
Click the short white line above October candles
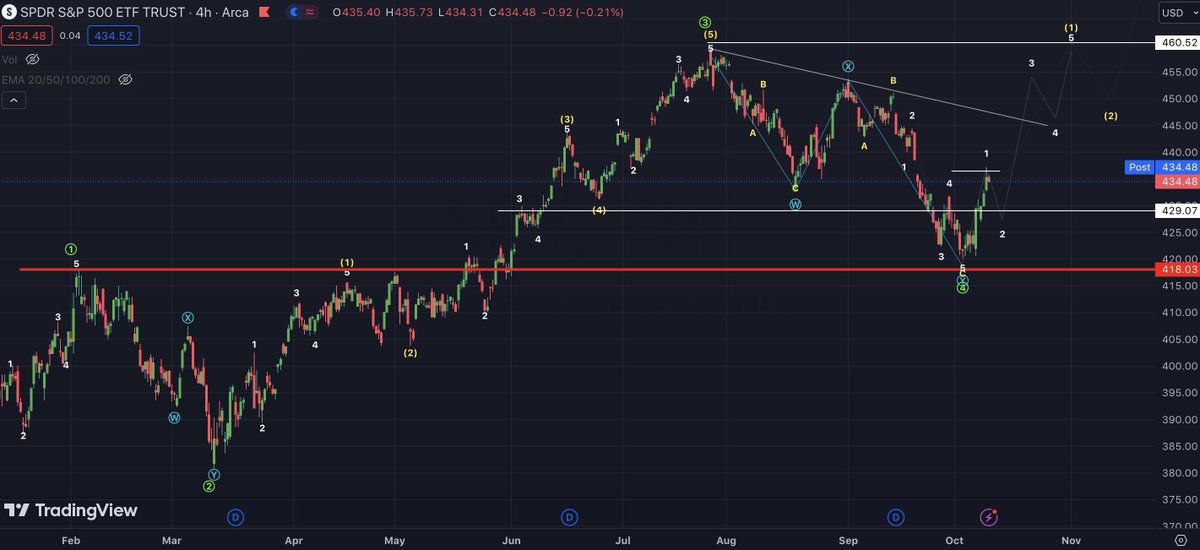[x=975, y=172]
